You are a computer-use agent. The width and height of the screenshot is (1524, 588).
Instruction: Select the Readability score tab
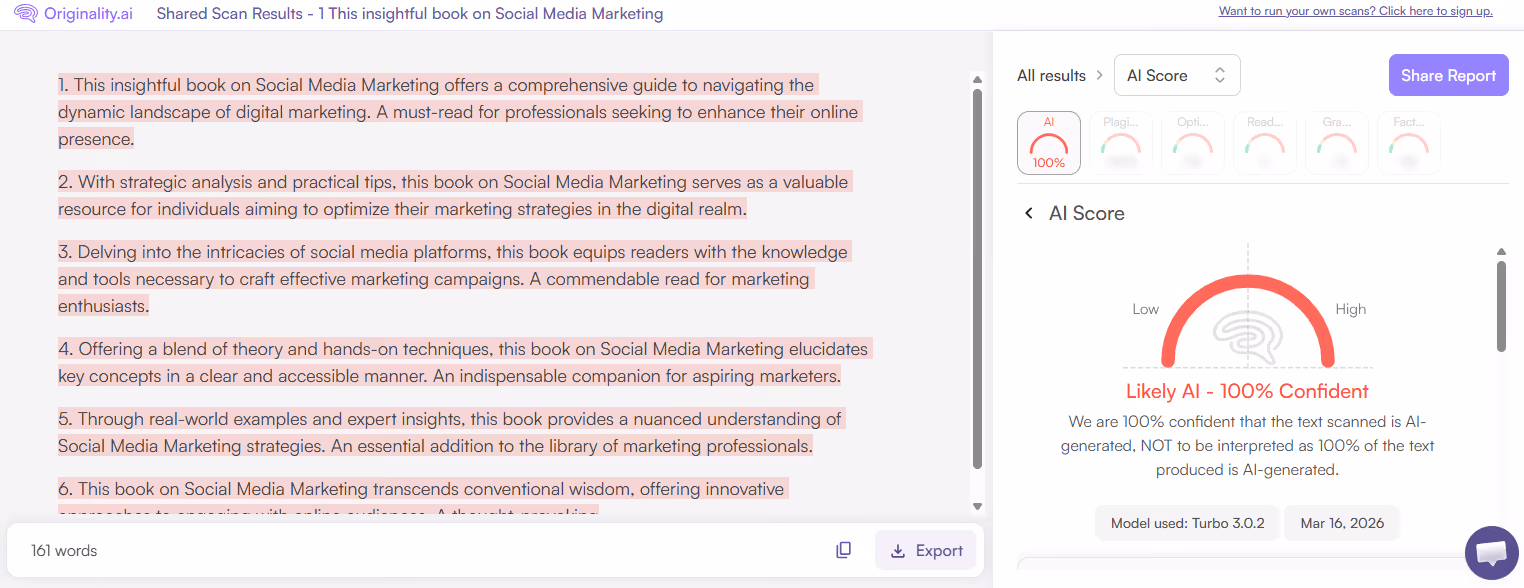click(1265, 143)
